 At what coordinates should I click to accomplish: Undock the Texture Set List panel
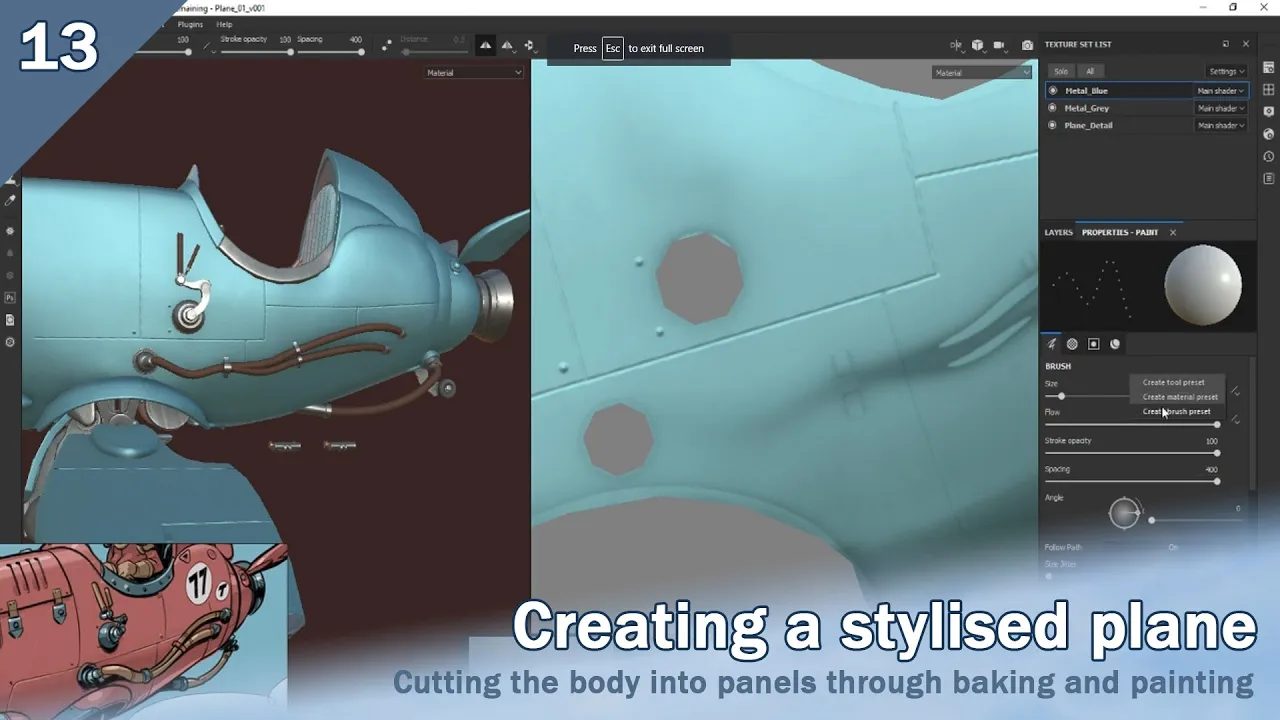[x=1226, y=44]
